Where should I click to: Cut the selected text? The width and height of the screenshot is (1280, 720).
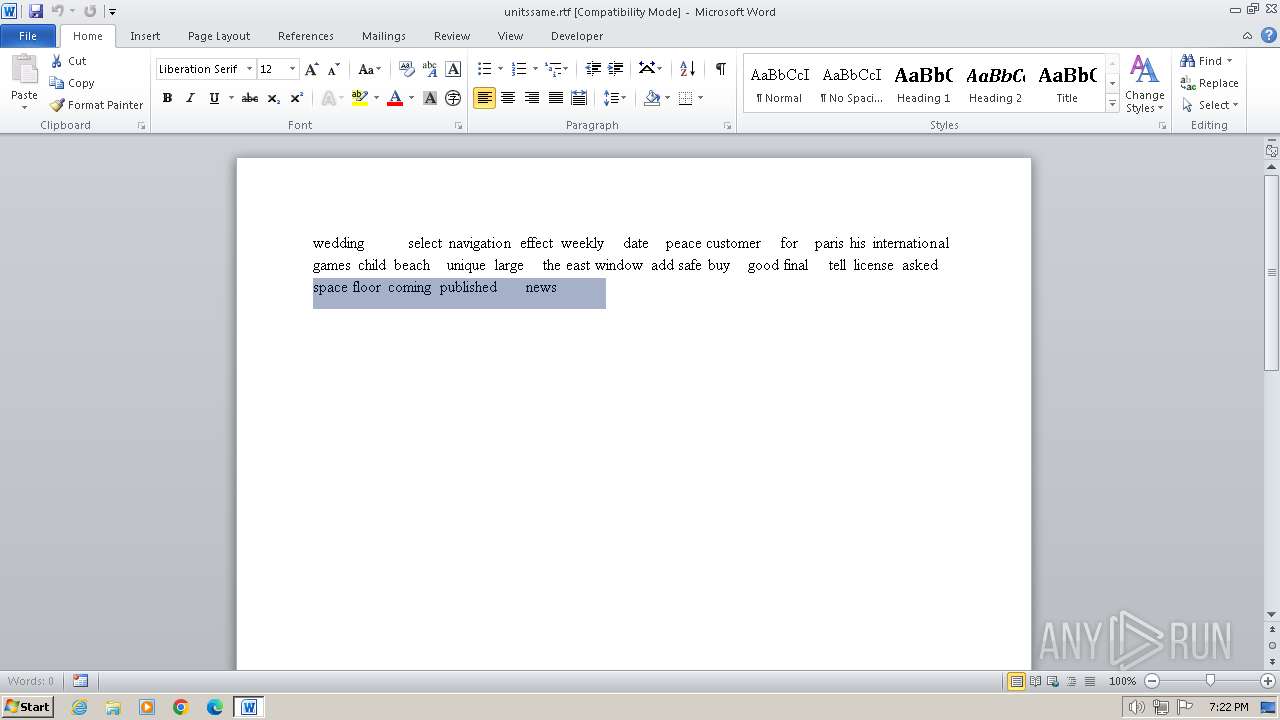69,61
